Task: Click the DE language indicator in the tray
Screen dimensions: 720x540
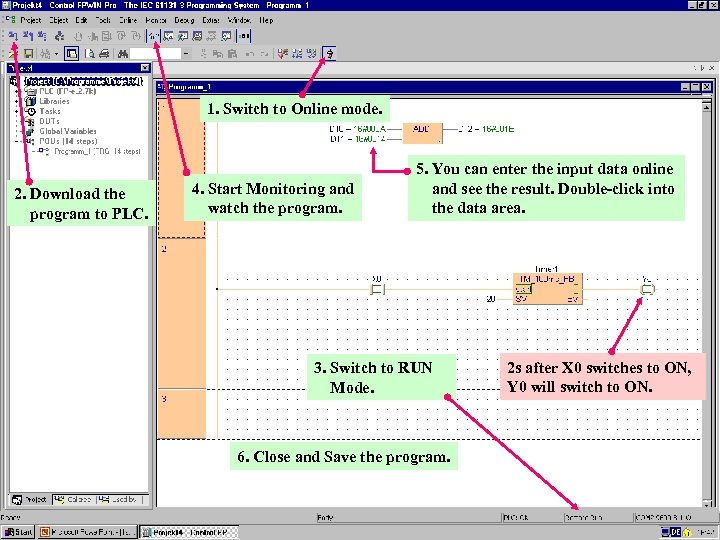Action: click(675, 532)
